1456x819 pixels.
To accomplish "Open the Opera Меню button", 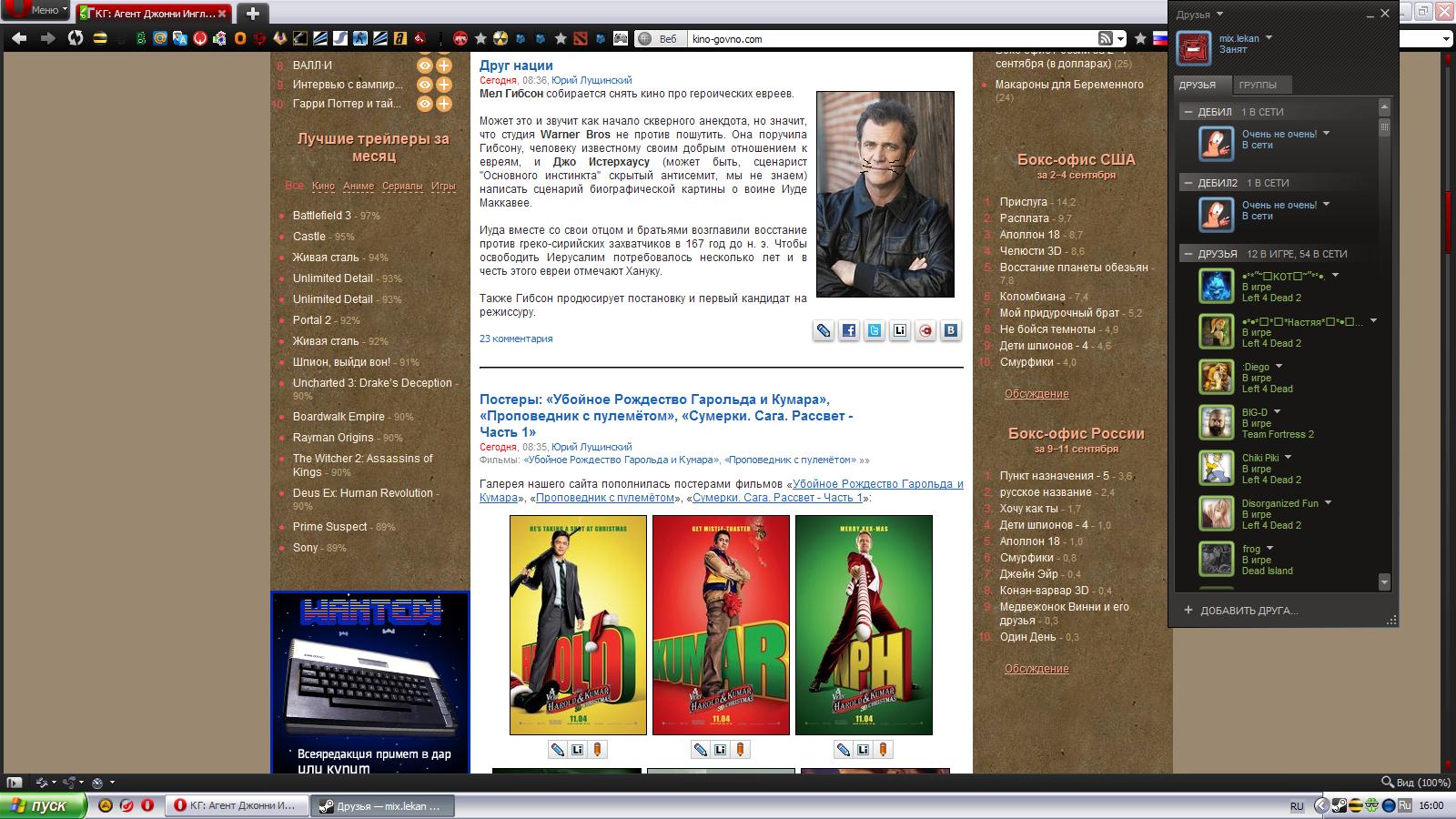I will coord(36,11).
